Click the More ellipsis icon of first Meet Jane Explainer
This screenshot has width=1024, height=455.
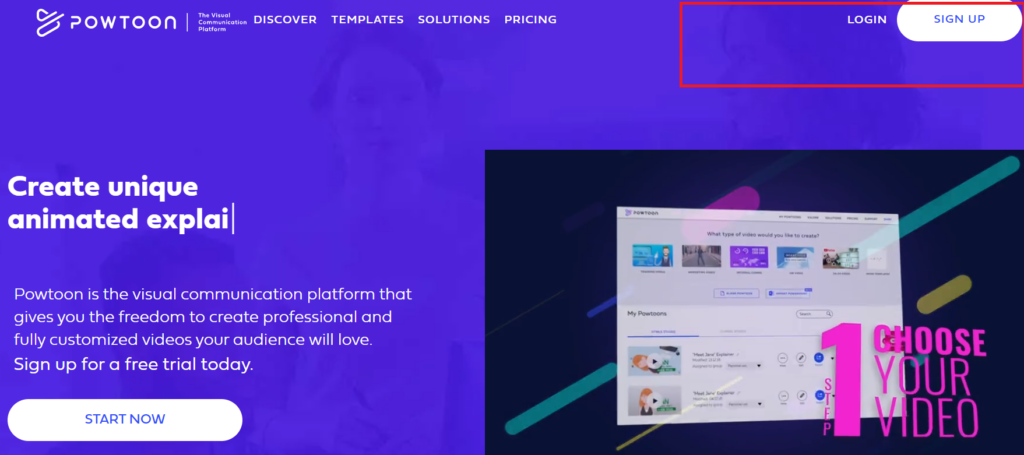pos(782,358)
